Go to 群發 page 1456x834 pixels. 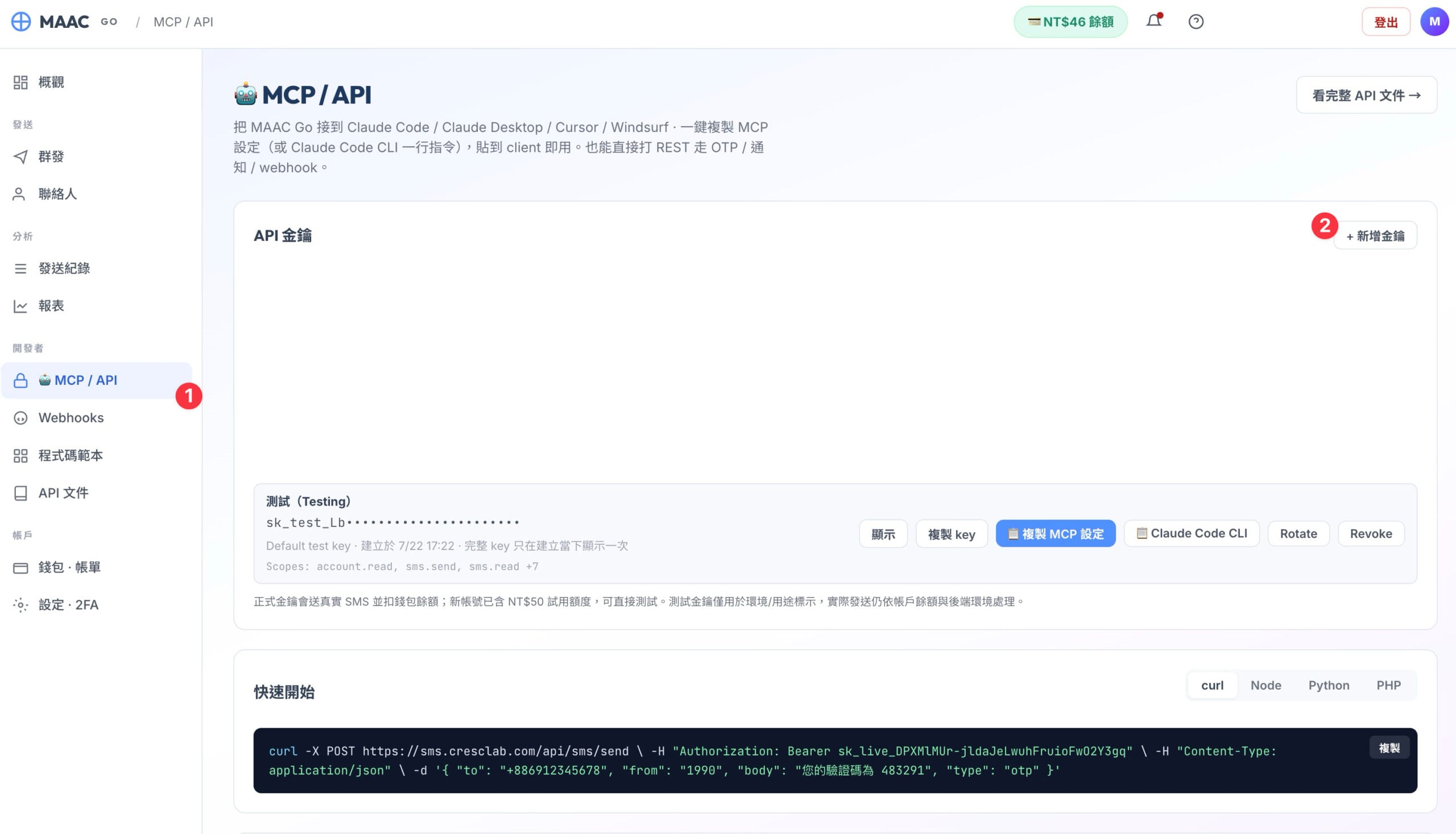pyautogui.click(x=96, y=157)
